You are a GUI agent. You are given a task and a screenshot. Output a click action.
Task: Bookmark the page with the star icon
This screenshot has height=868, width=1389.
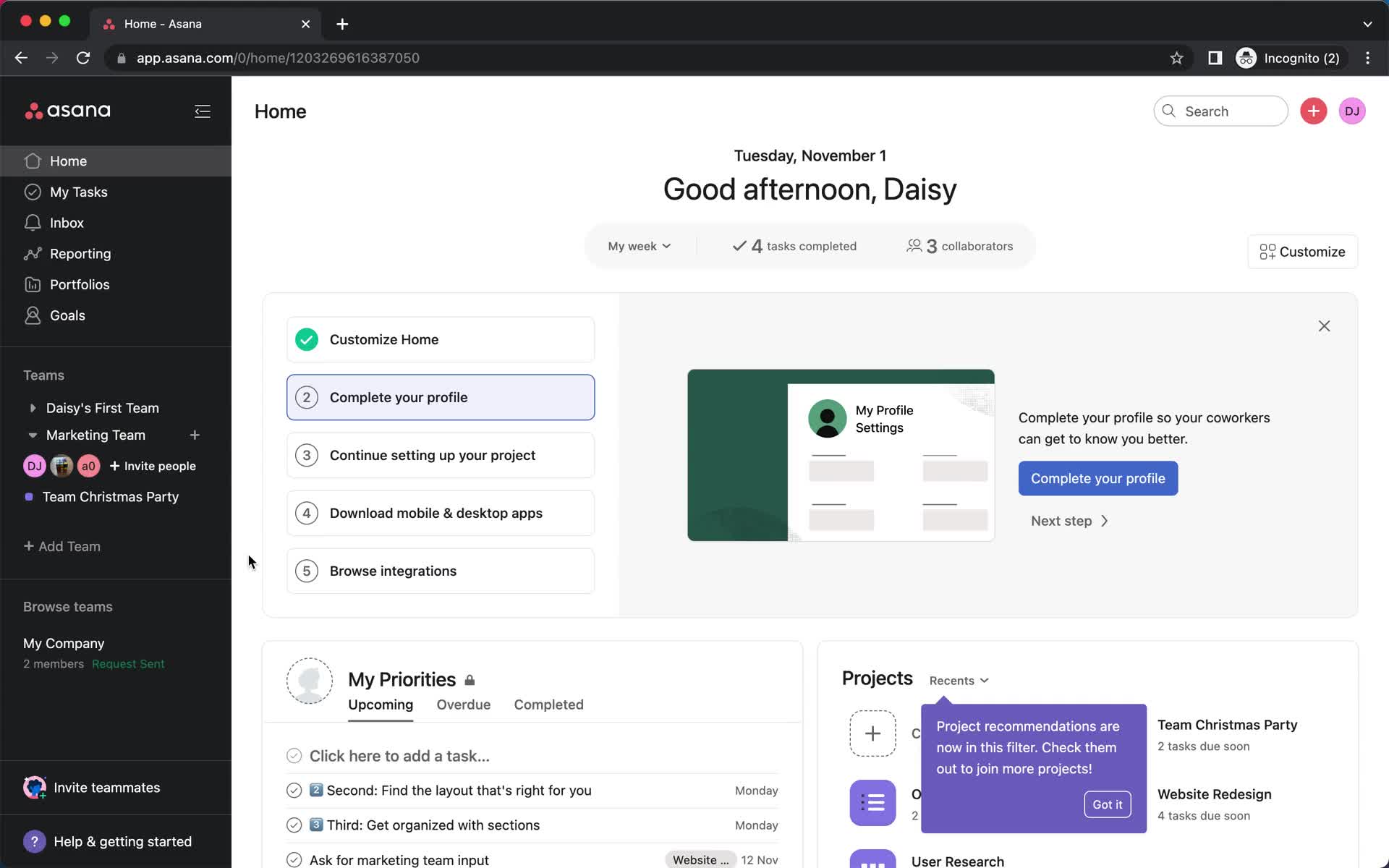pos(1176,58)
